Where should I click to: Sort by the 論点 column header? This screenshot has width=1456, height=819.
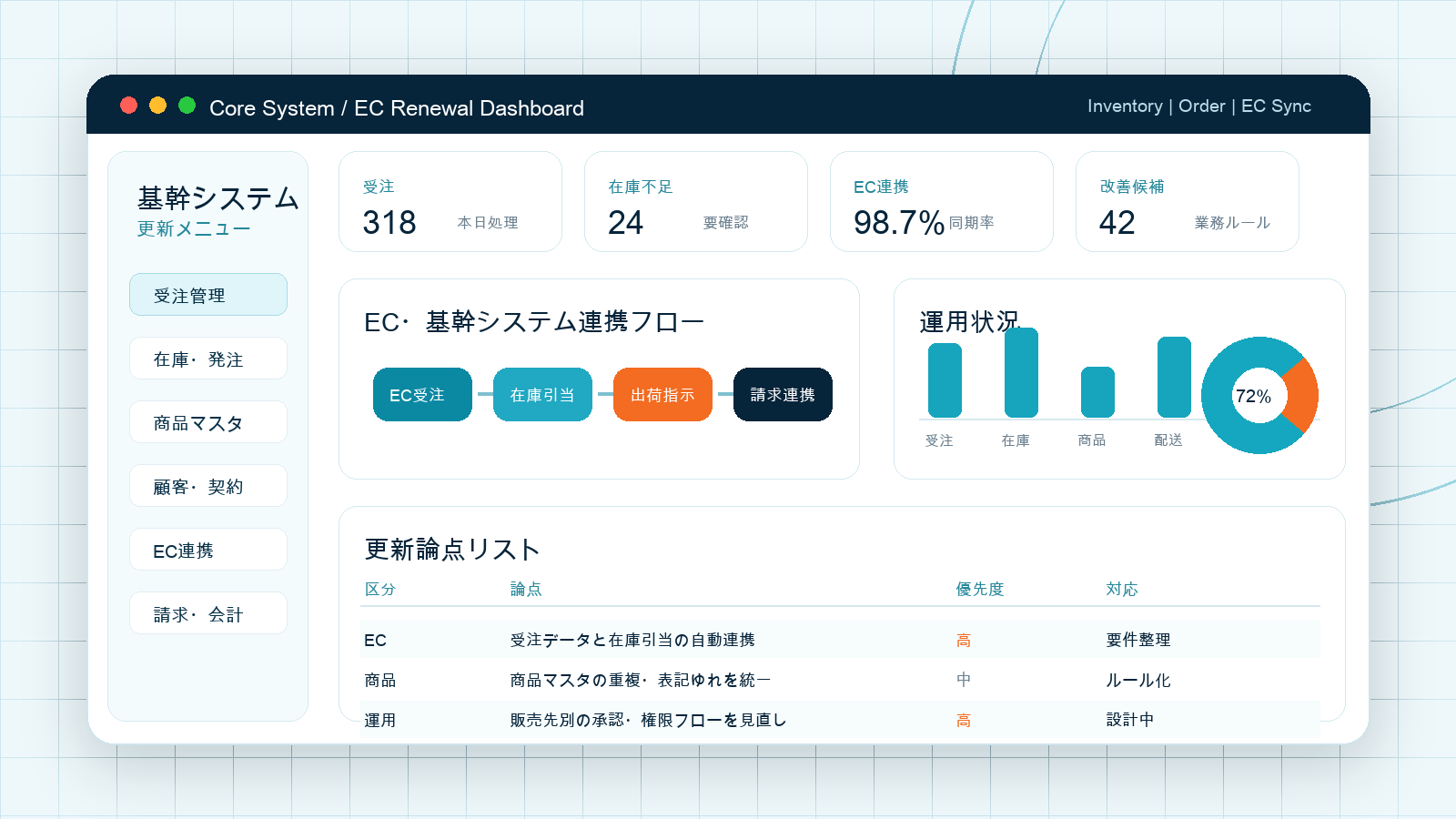click(526, 589)
